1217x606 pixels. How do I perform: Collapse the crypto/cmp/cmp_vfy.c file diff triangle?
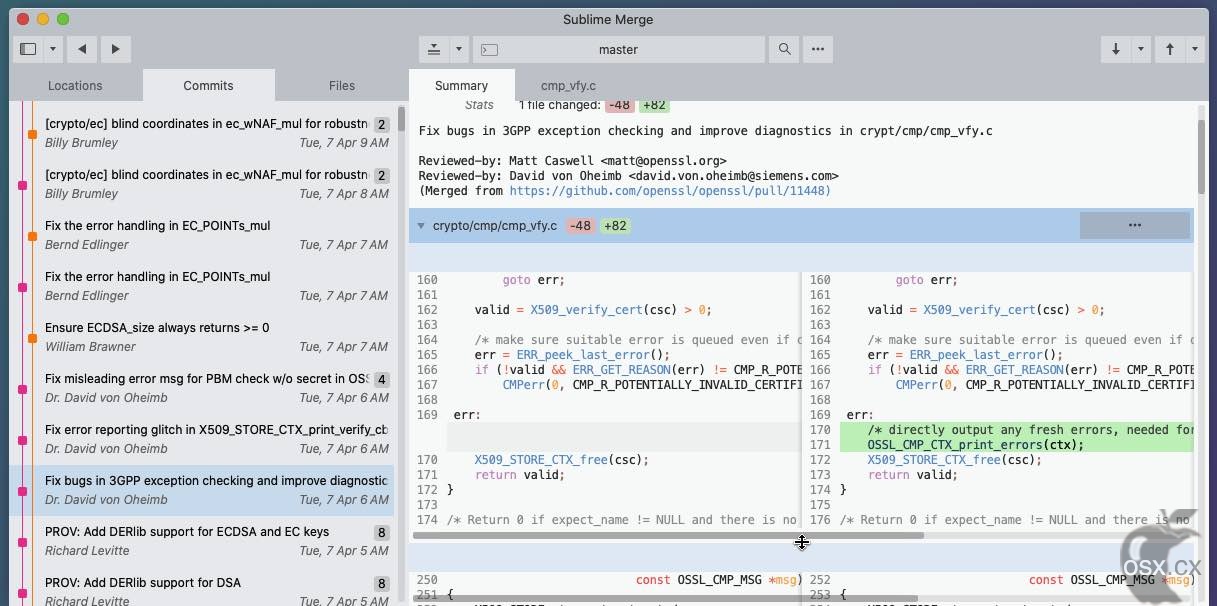[422, 226]
